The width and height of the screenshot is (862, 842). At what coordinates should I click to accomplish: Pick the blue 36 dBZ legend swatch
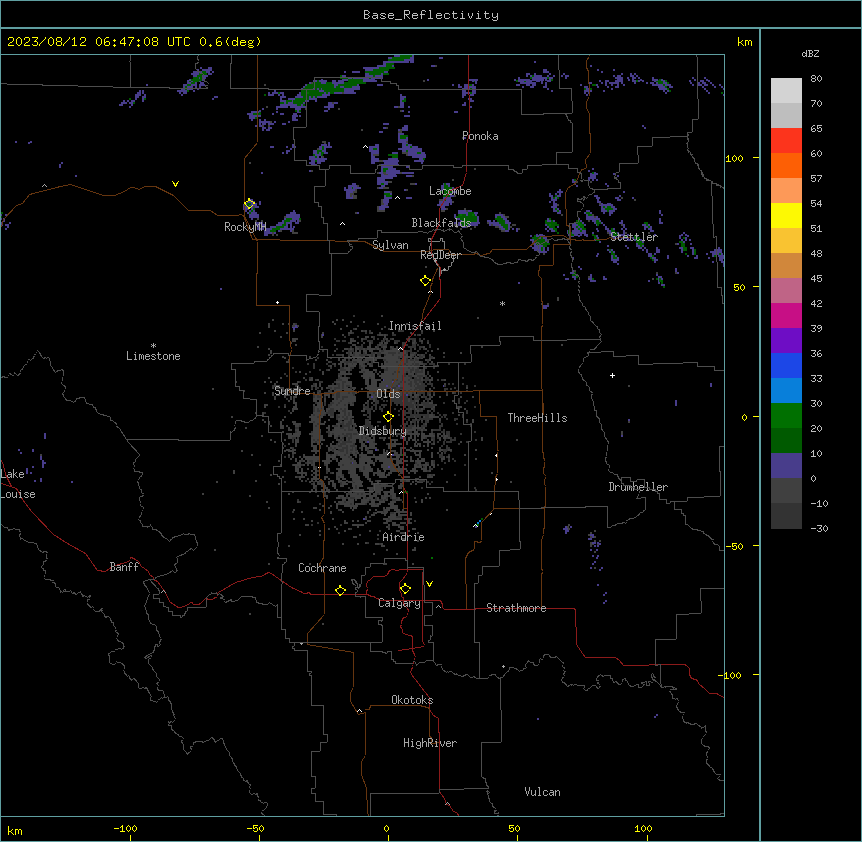[786, 365]
